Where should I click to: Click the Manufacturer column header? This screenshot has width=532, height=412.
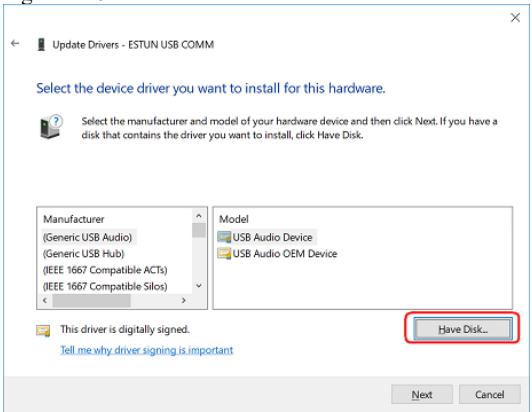(x=74, y=219)
